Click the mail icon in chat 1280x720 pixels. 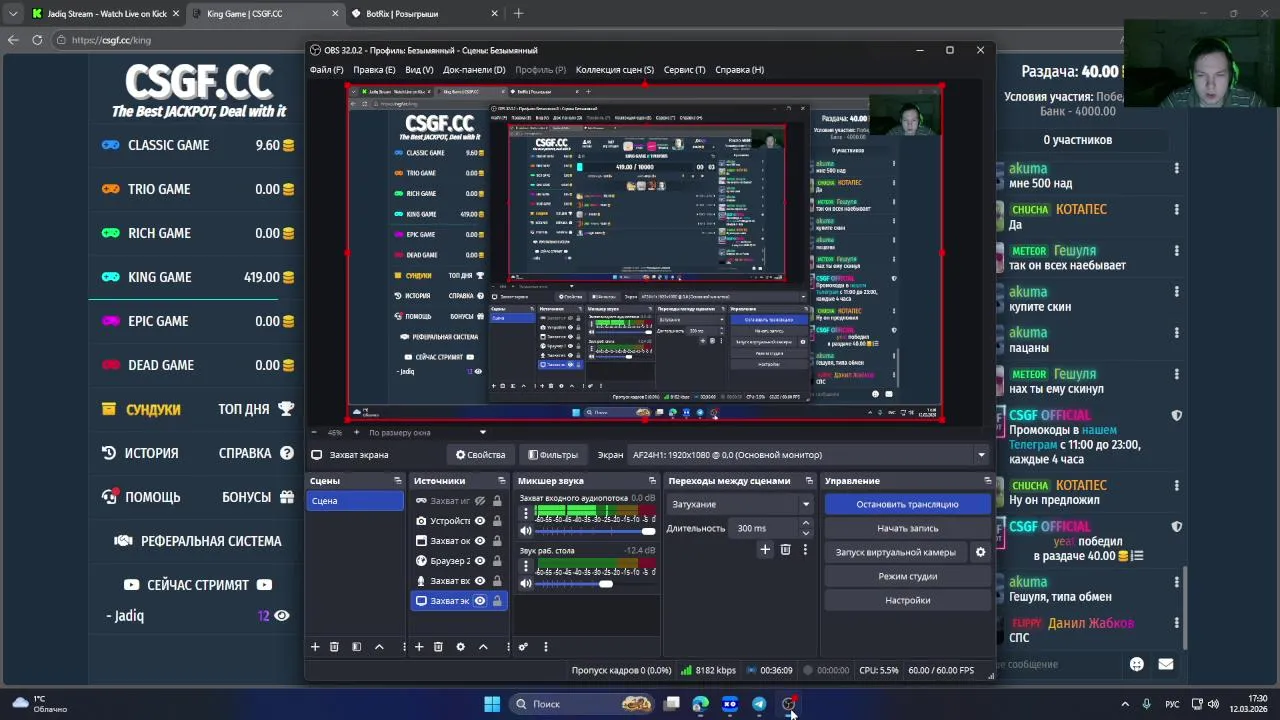point(1165,664)
